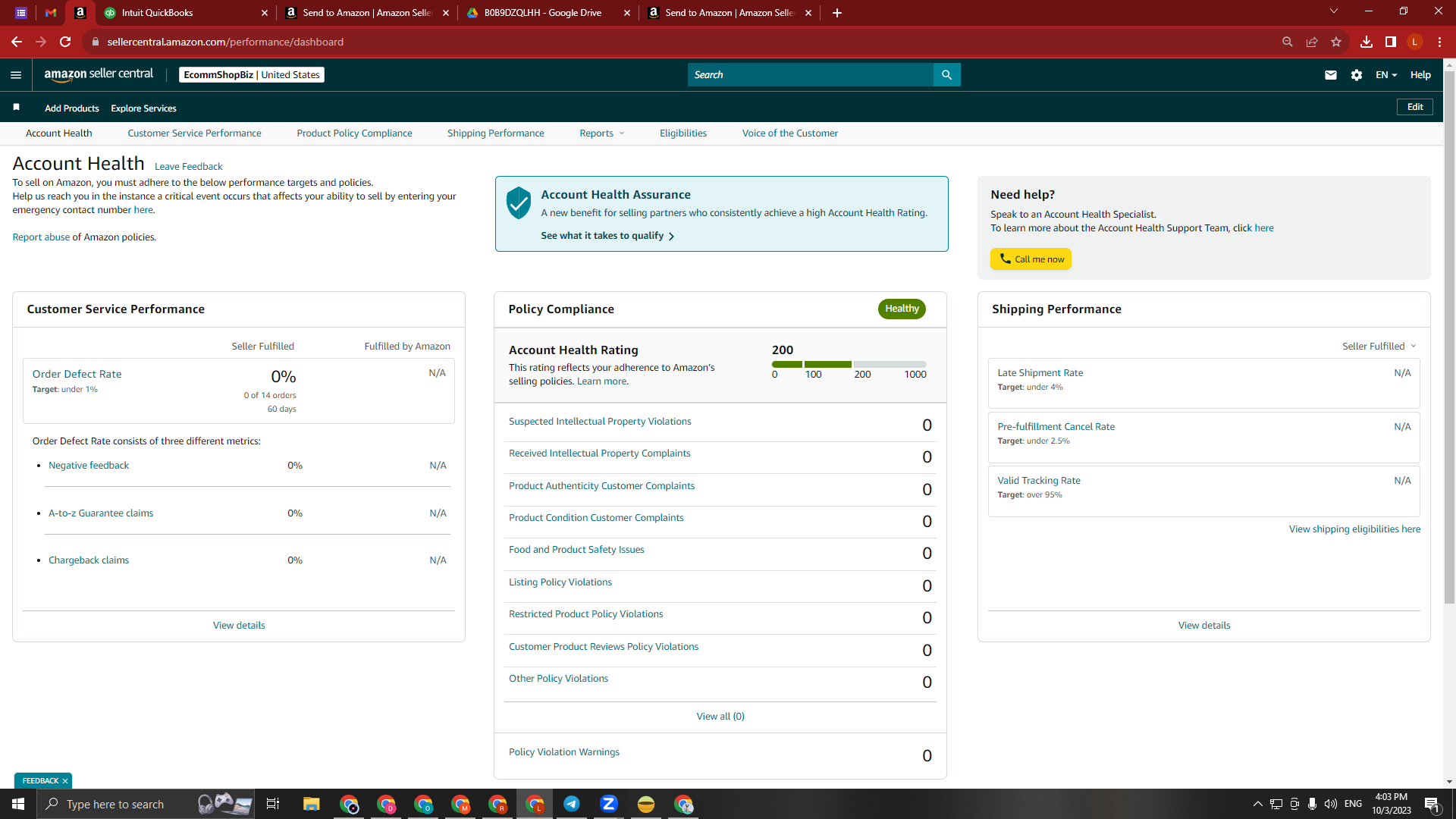This screenshot has height=819, width=1456.
Task: Click the browser address bar
Action: [x=682, y=42]
